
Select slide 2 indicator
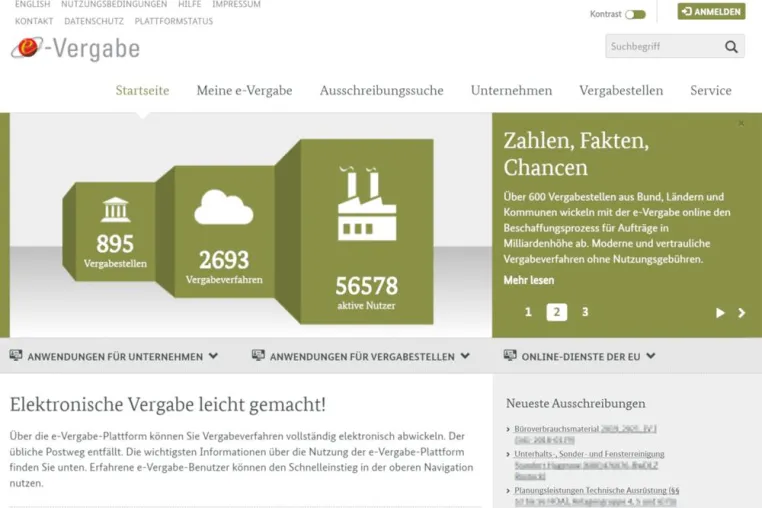pyautogui.click(x=557, y=312)
